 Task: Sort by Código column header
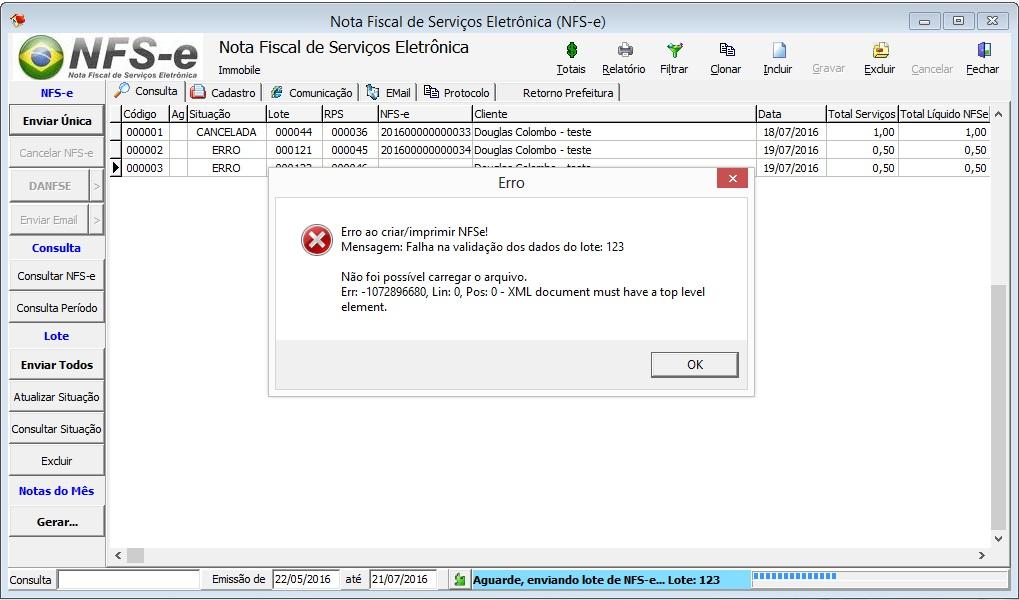[146, 114]
